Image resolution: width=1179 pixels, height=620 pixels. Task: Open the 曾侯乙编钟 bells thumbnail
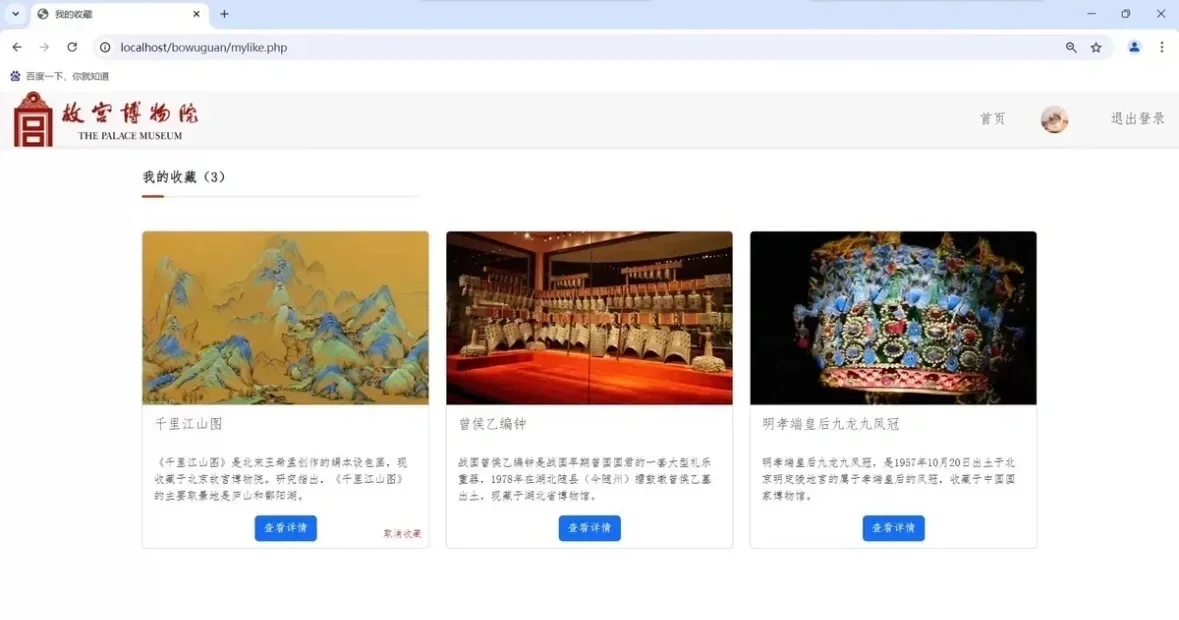pos(590,318)
